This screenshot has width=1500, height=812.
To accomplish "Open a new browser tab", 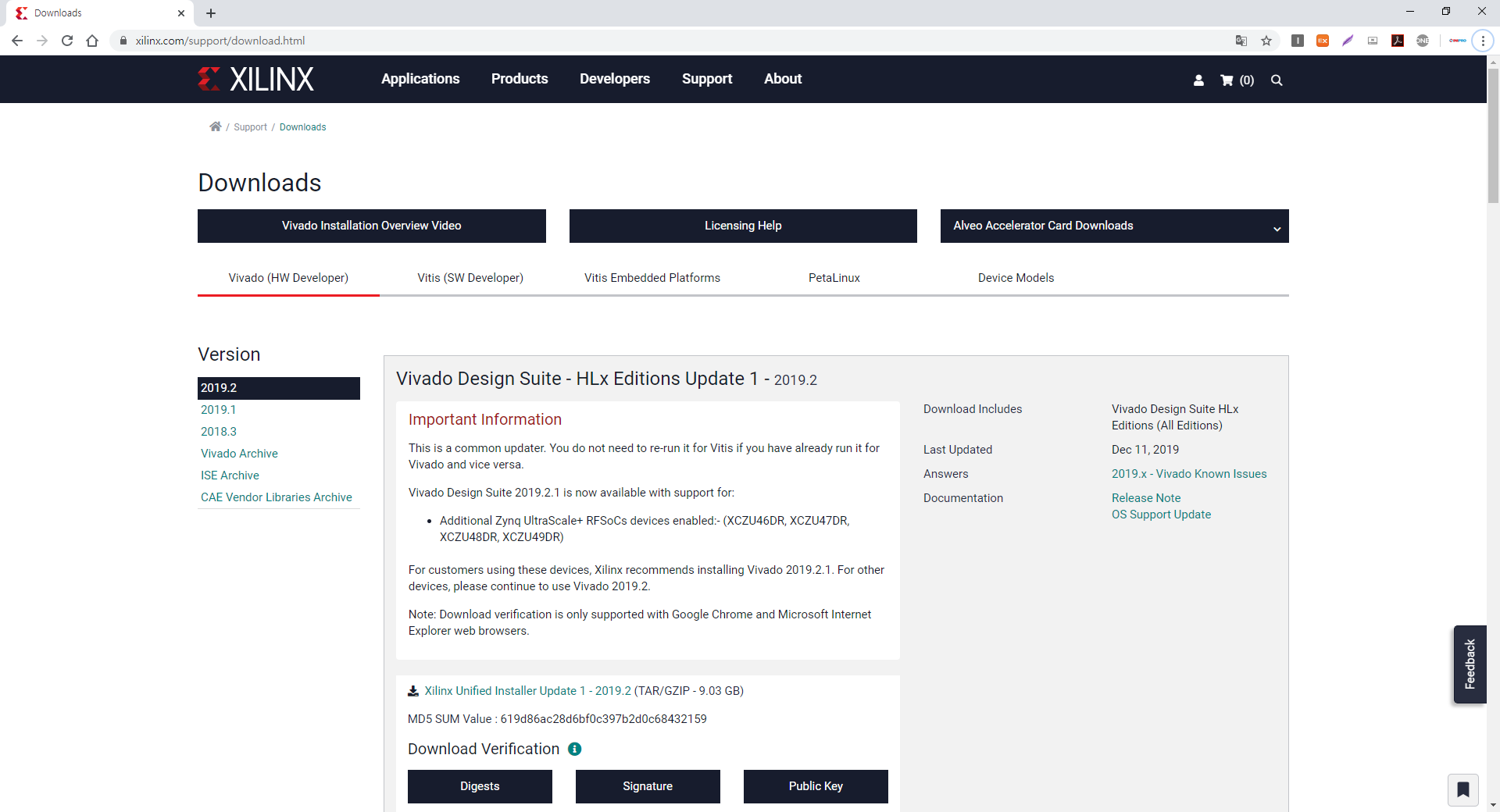I will 211,13.
